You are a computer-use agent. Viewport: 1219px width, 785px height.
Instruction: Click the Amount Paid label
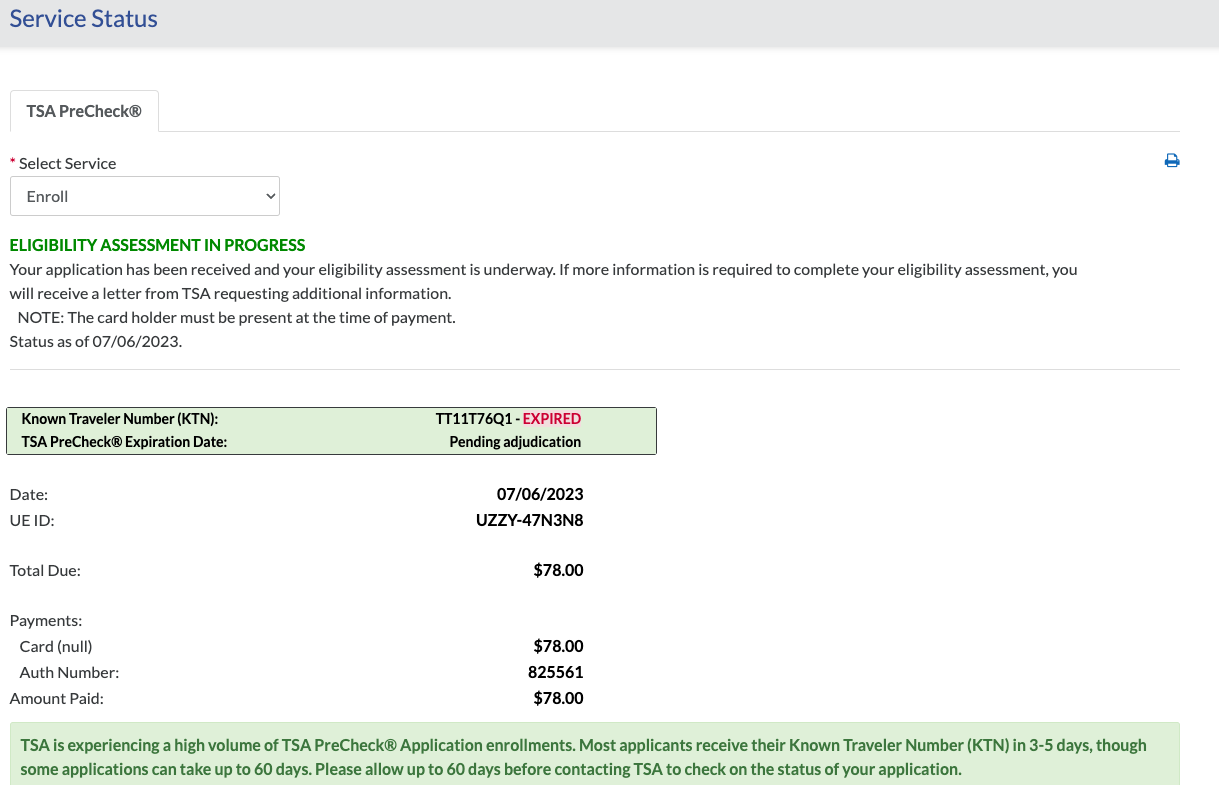click(57, 699)
